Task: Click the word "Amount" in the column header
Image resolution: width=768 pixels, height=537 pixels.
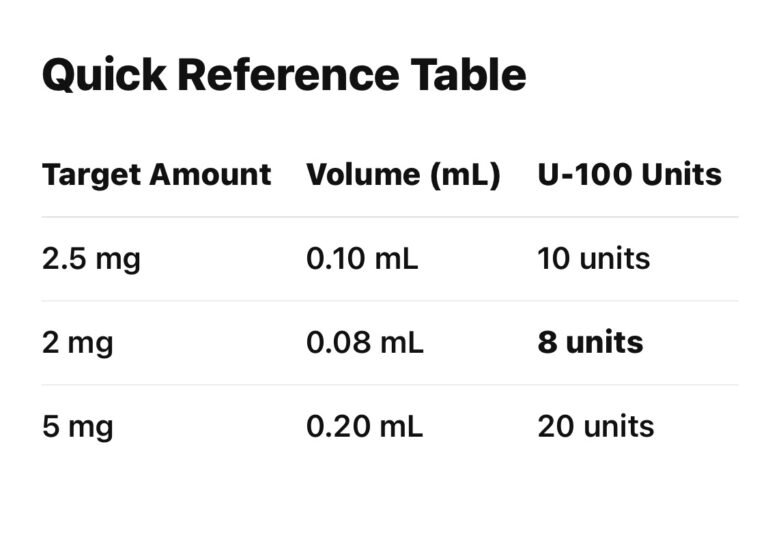Action: (x=209, y=175)
